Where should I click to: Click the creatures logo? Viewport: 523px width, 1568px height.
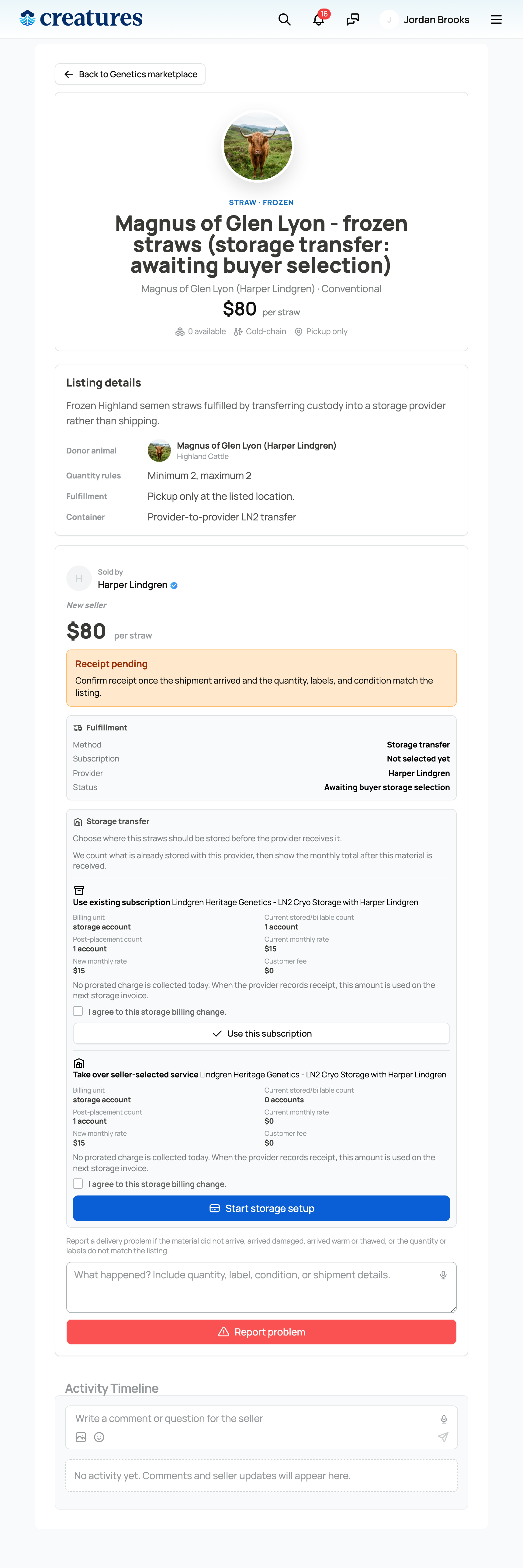click(x=81, y=18)
